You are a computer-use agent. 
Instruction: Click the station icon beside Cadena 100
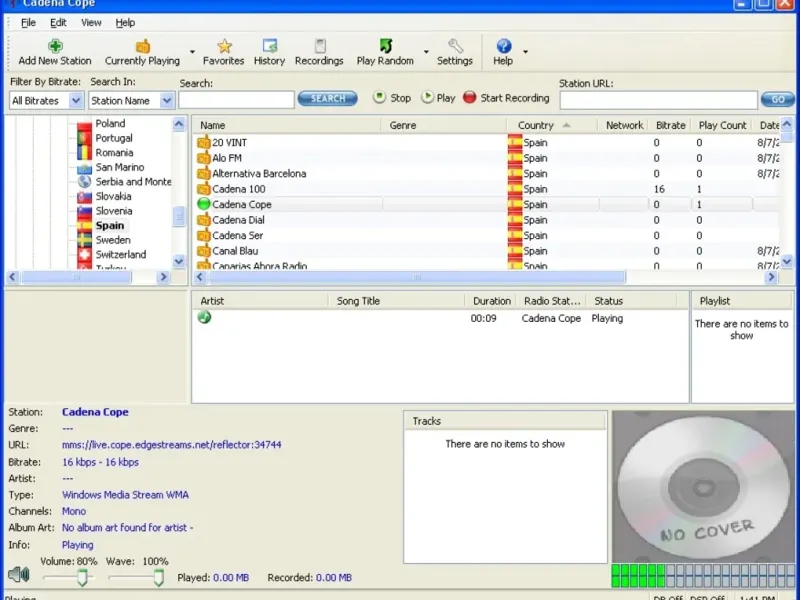tap(204, 189)
